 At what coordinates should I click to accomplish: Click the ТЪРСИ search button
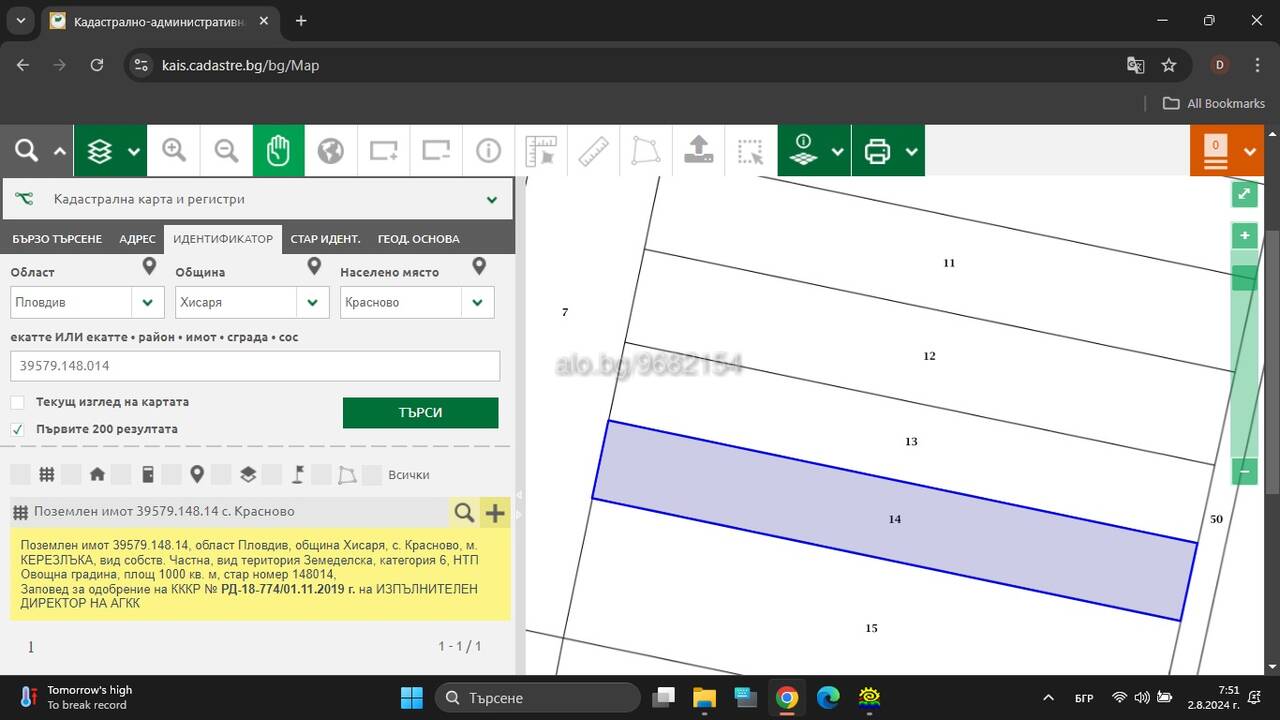[420, 412]
